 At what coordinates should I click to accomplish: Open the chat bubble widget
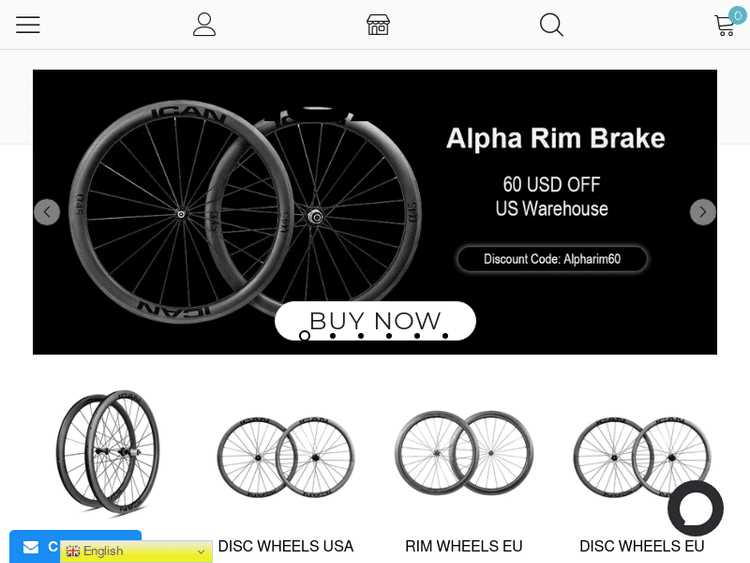click(695, 508)
